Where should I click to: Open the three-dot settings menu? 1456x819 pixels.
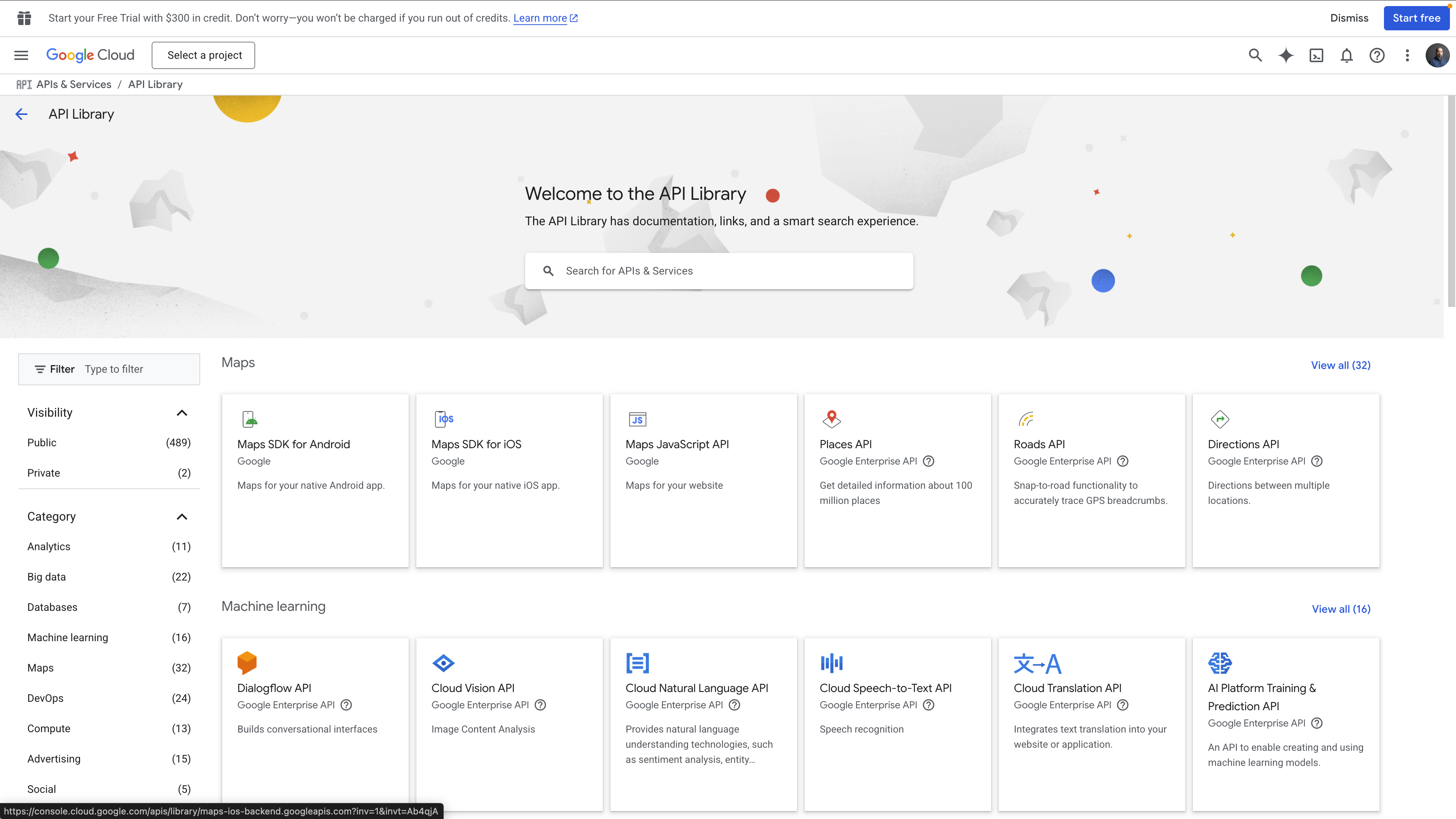point(1407,55)
